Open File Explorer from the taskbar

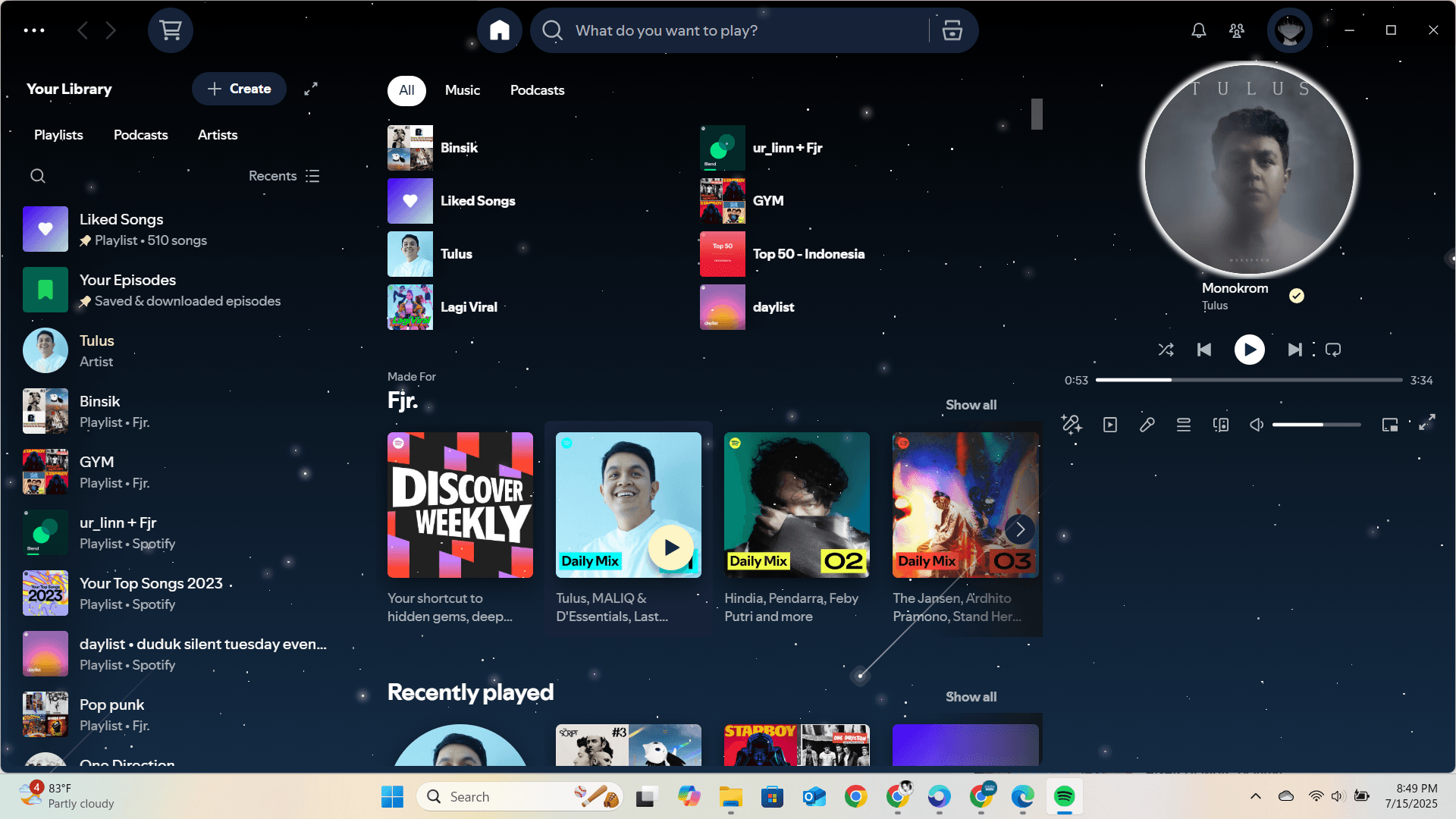[x=731, y=797]
